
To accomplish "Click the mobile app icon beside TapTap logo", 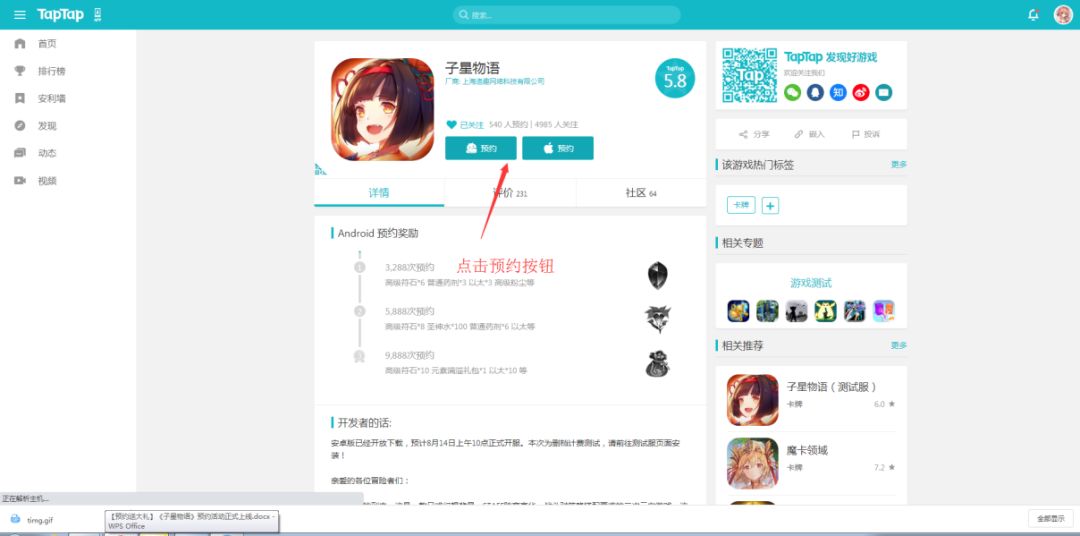I will click(97, 14).
